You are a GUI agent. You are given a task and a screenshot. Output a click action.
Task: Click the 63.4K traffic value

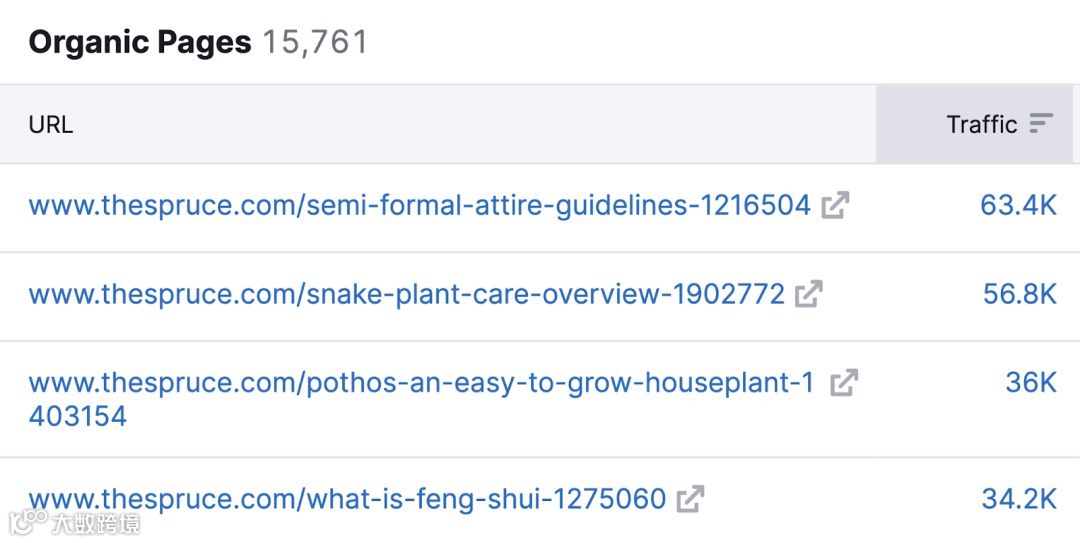point(1018,205)
